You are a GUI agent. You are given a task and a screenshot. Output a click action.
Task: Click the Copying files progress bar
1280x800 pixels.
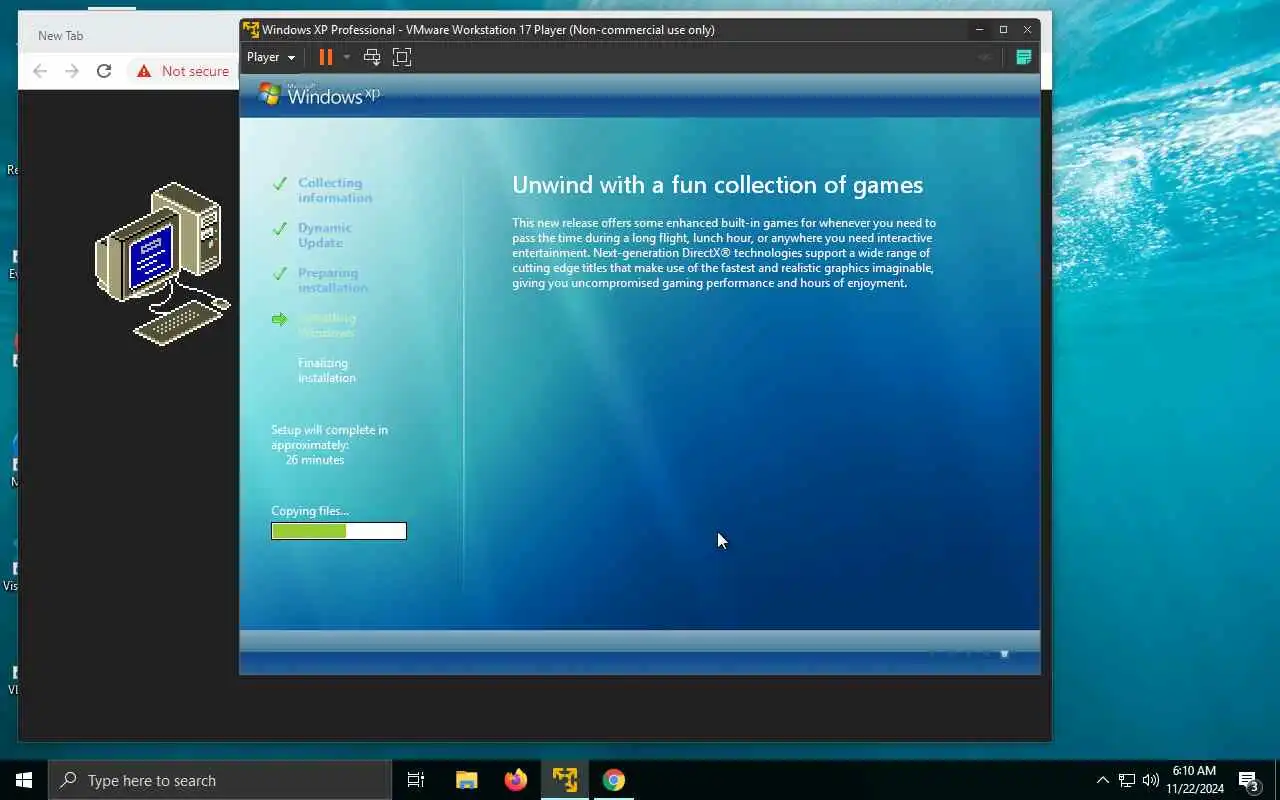tap(339, 531)
